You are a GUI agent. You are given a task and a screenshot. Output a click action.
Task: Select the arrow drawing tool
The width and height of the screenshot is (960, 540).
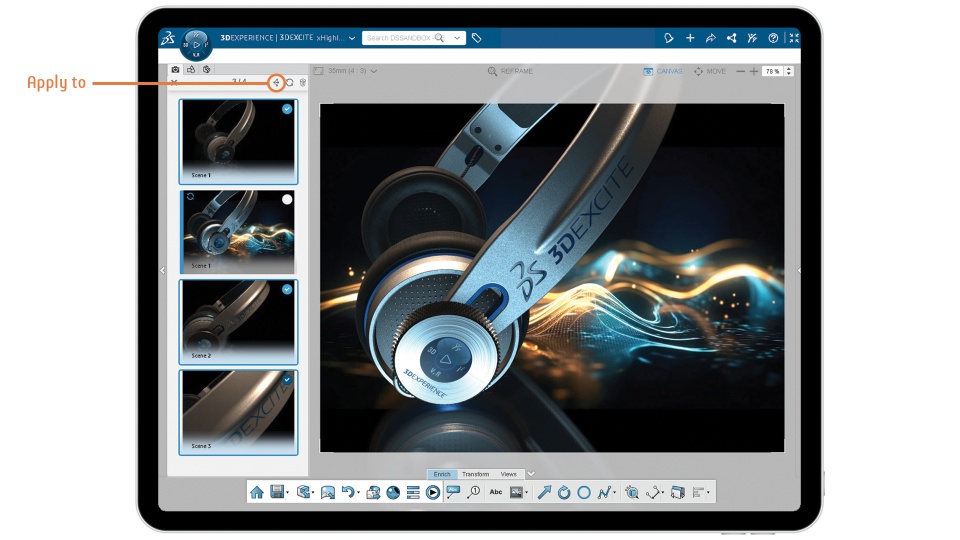coord(544,492)
